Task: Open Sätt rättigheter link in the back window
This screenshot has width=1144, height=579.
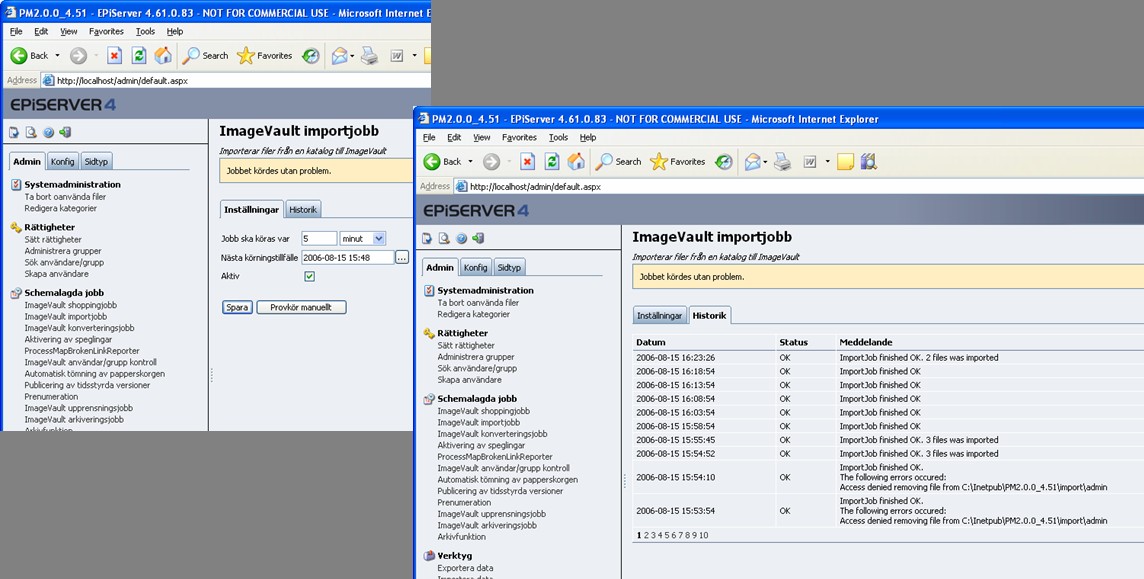Action: coord(53,239)
